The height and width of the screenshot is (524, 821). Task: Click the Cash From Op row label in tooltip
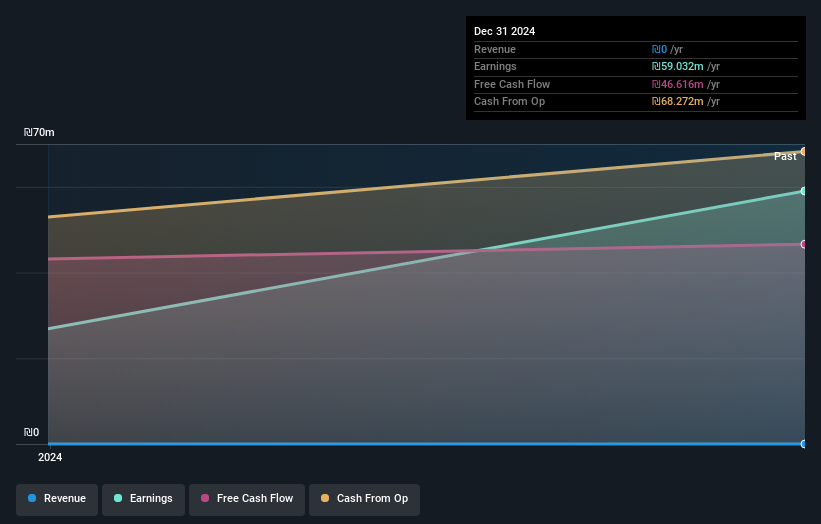click(x=509, y=102)
